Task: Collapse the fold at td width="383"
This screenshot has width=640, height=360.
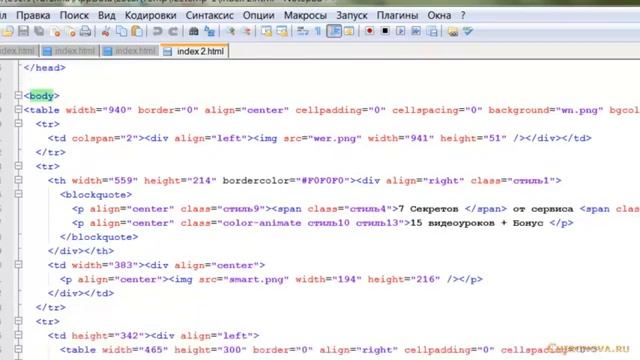Action: click(18, 264)
